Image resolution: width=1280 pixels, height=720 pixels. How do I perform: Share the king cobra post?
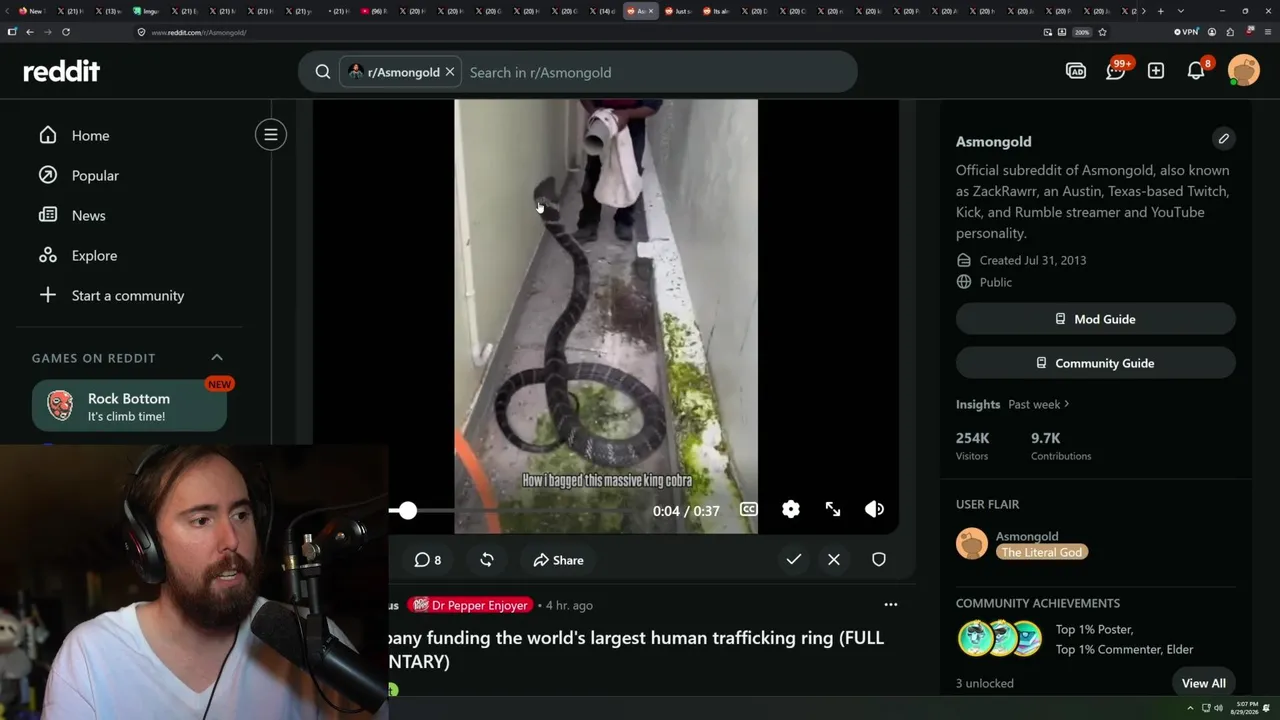coord(558,560)
